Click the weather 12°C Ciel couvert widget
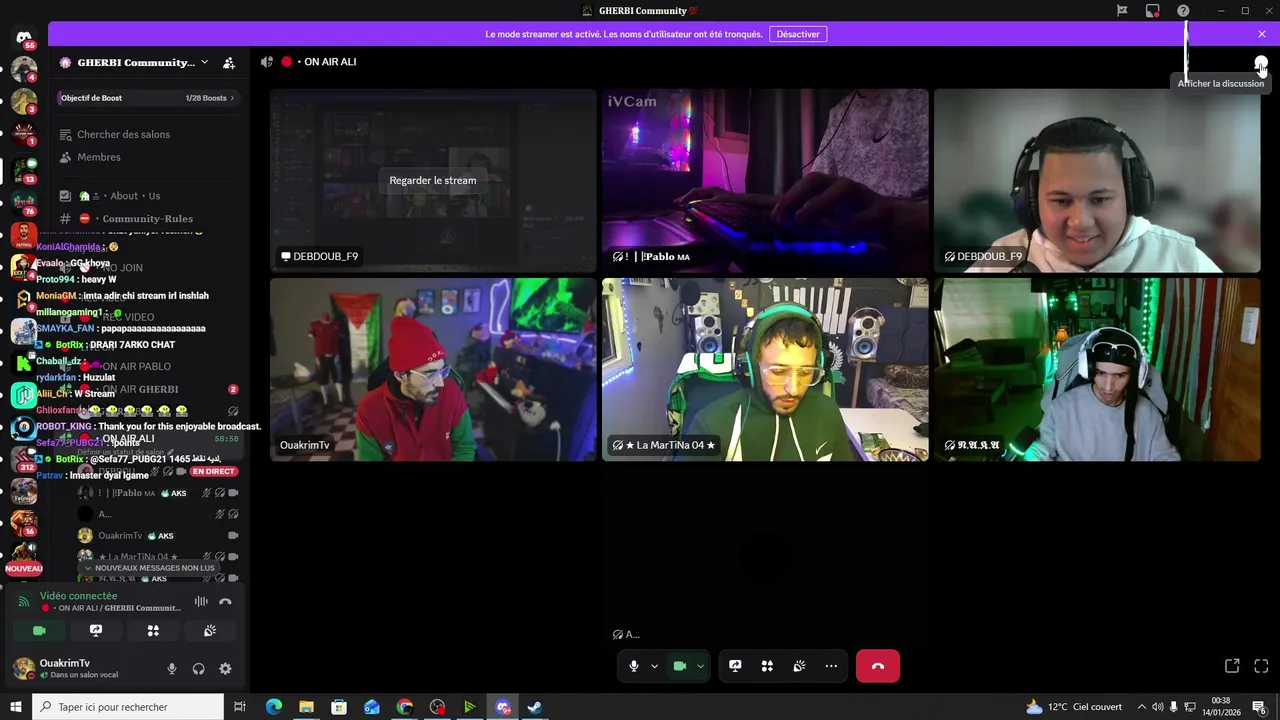 click(x=1072, y=707)
